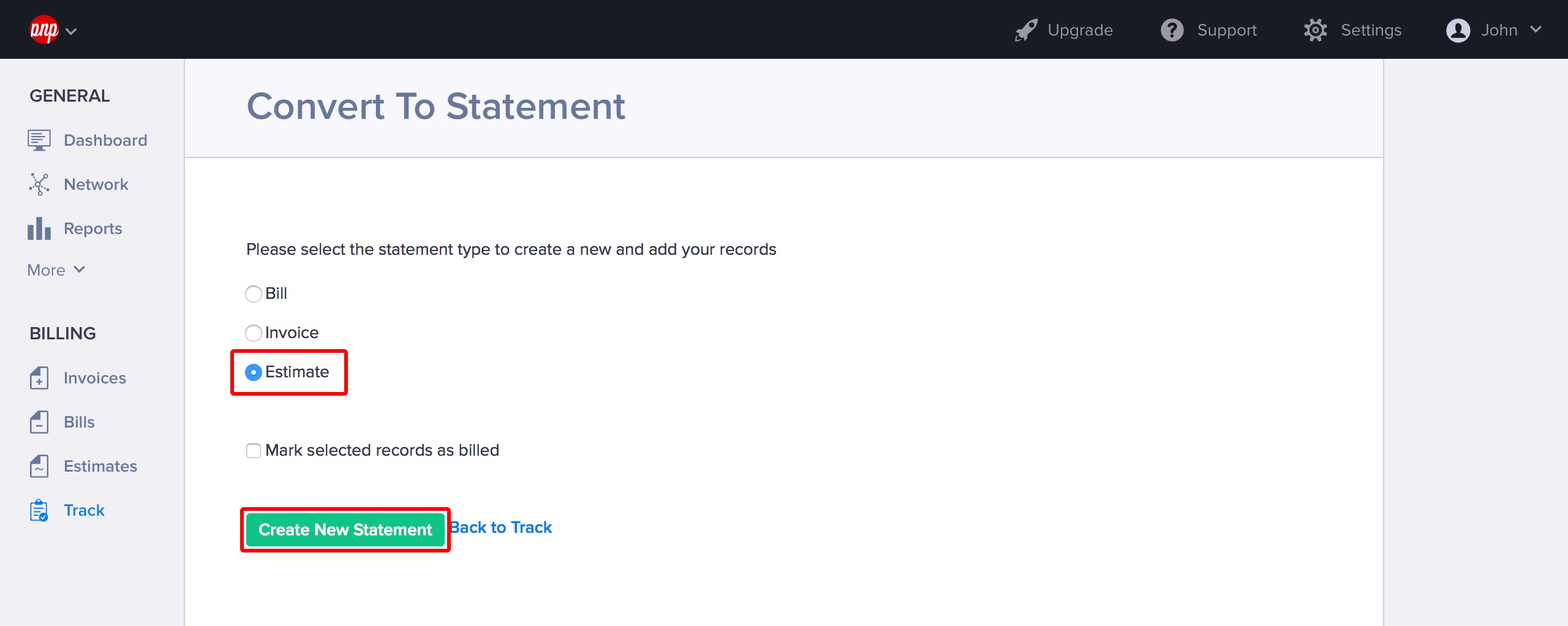The width and height of the screenshot is (1568, 626).
Task: Follow the Back to Track link
Action: (502, 527)
